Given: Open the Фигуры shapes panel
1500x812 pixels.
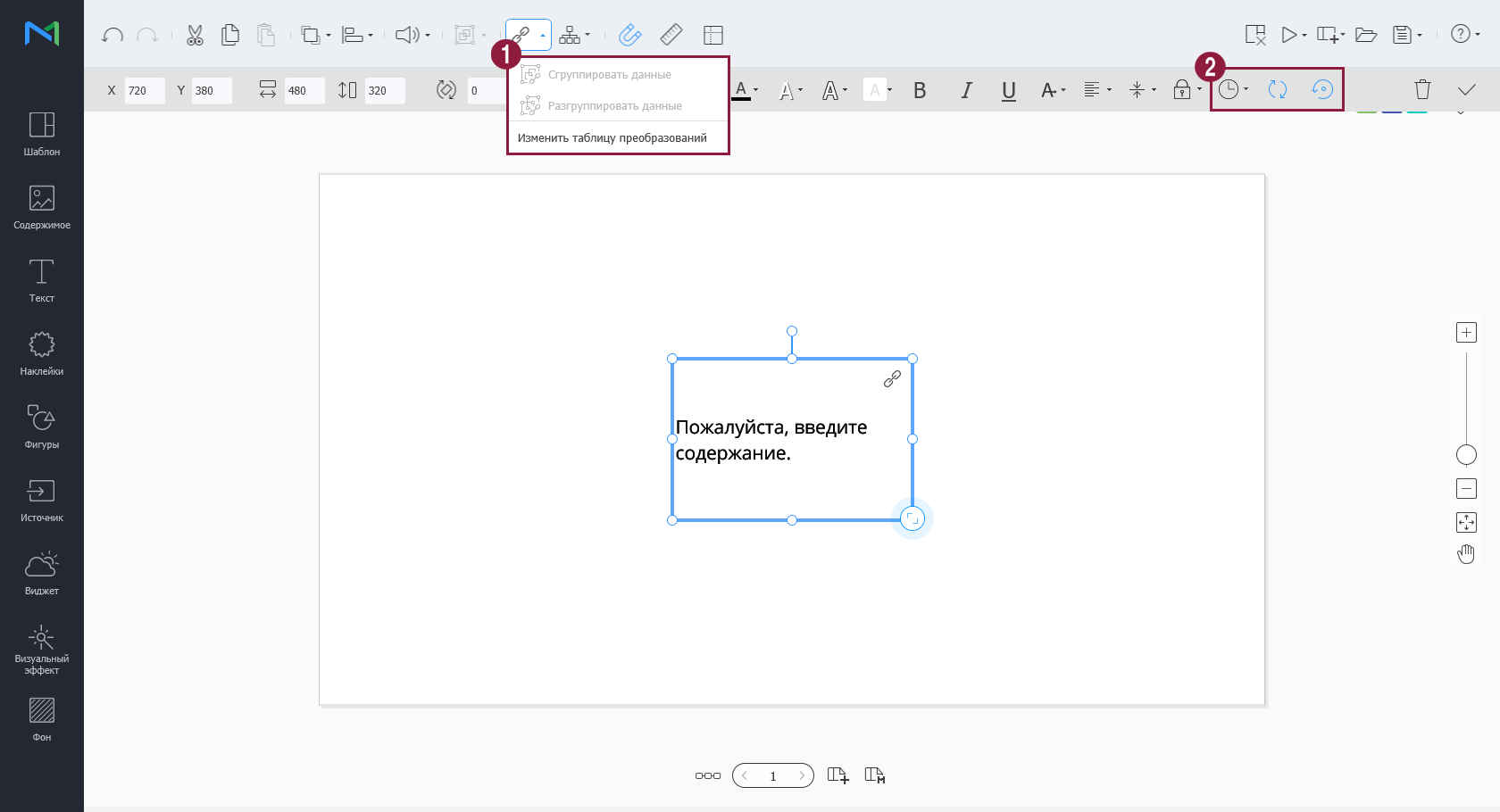Looking at the screenshot, I should pos(42,427).
